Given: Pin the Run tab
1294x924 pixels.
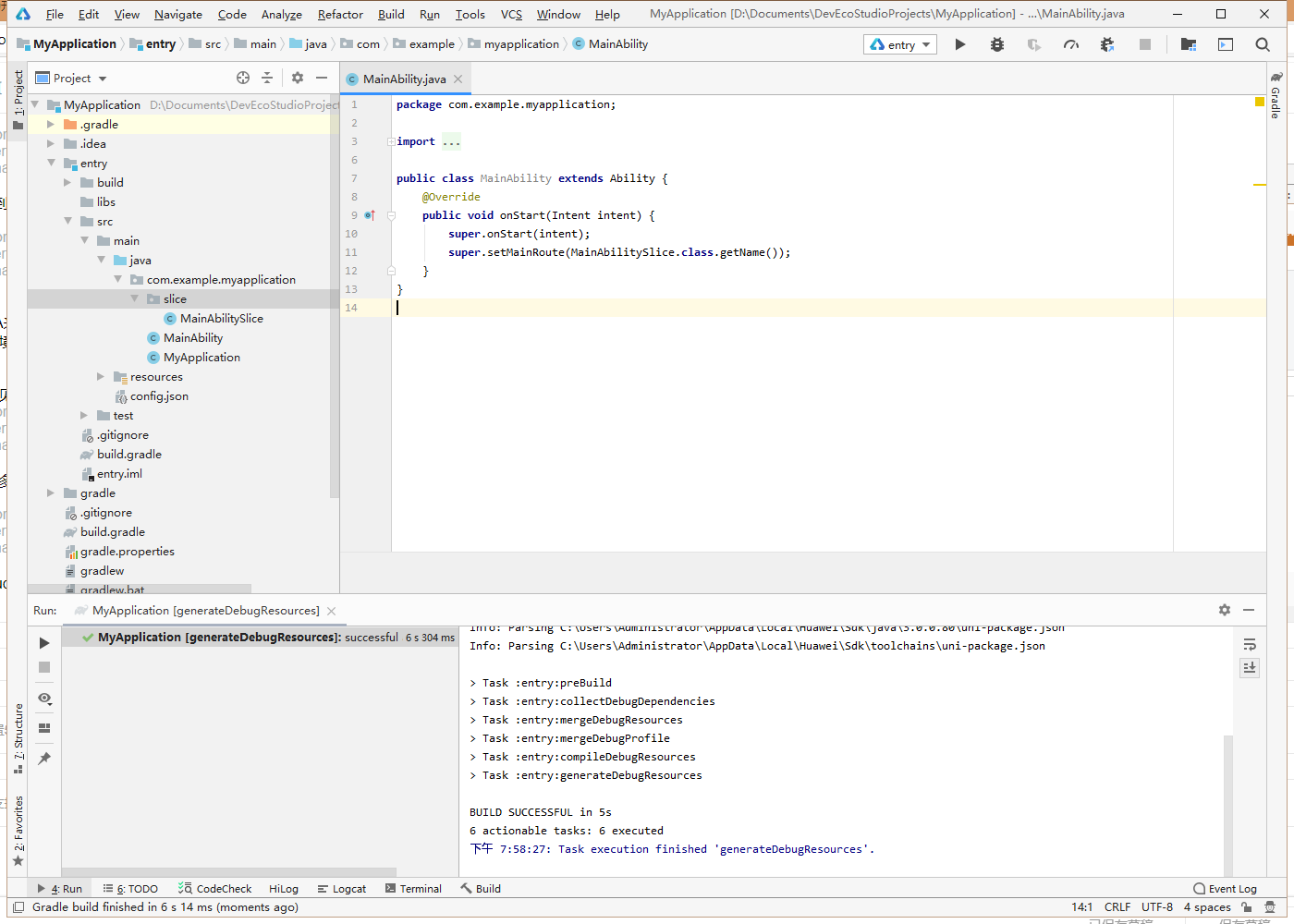Looking at the screenshot, I should click(44, 759).
